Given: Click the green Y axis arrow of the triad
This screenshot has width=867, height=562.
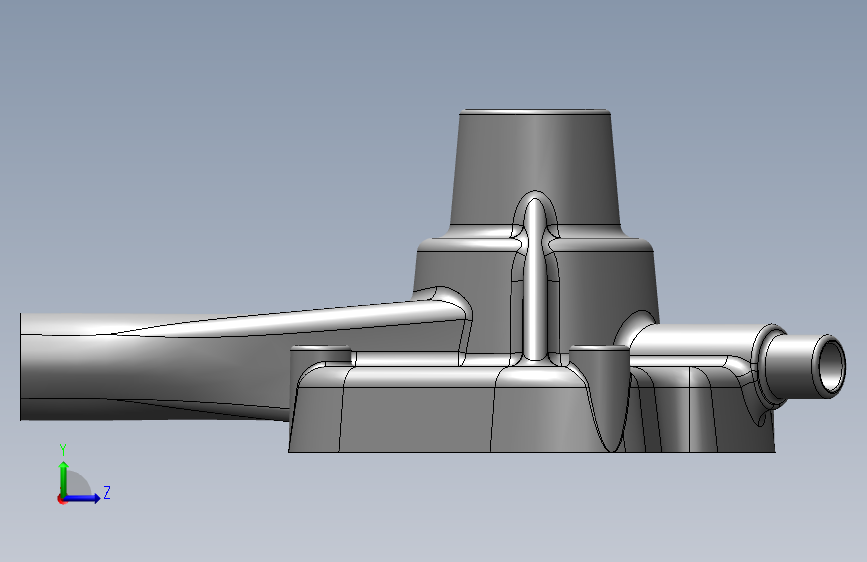Looking at the screenshot, I should click(x=64, y=478).
